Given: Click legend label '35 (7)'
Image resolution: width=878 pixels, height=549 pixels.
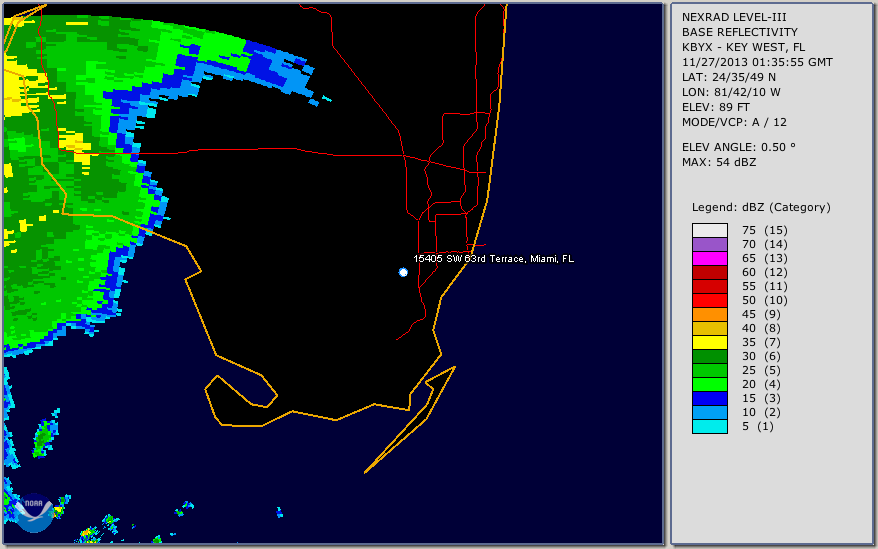Looking at the screenshot, I should coord(761,342).
